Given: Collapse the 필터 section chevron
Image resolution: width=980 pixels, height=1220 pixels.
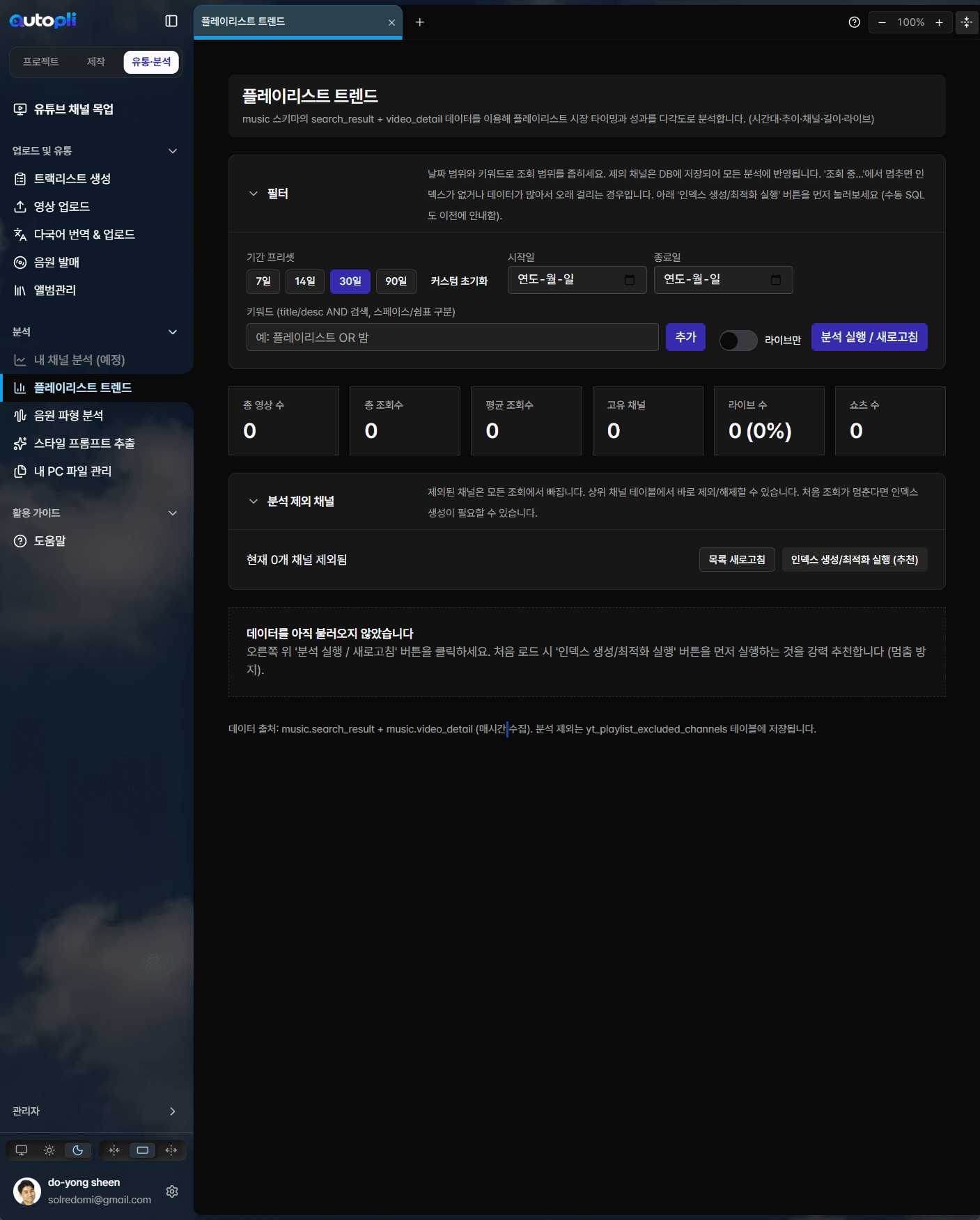Looking at the screenshot, I should [x=254, y=194].
